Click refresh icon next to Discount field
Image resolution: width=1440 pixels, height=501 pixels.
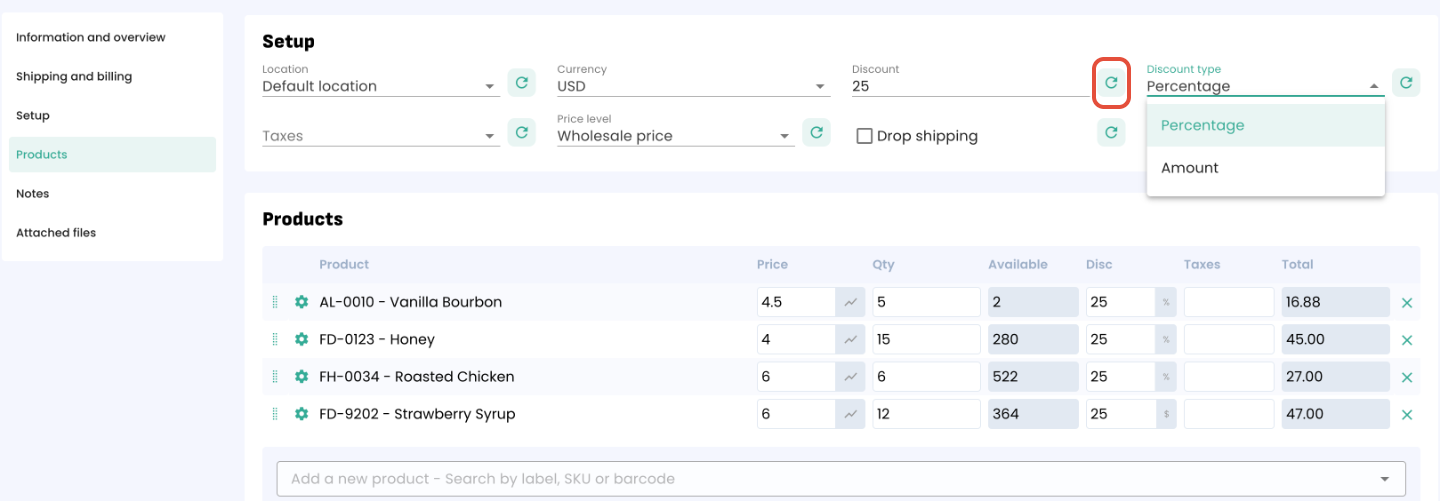(1111, 83)
